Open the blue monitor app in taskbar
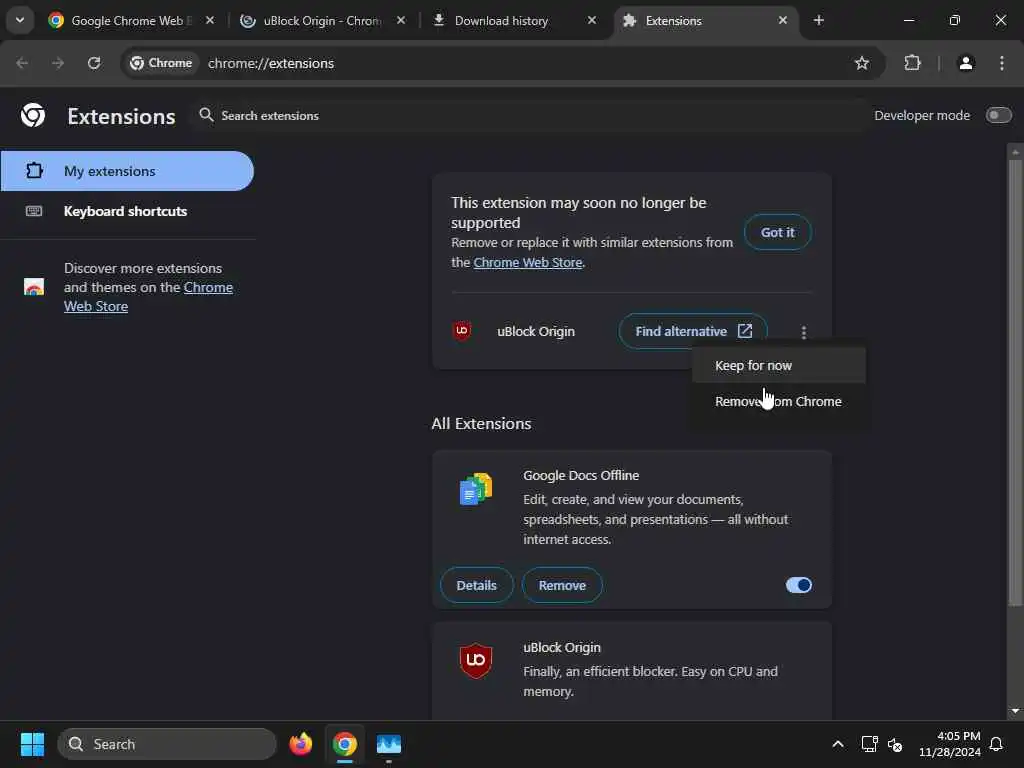The height and width of the screenshot is (768, 1024). click(x=389, y=744)
